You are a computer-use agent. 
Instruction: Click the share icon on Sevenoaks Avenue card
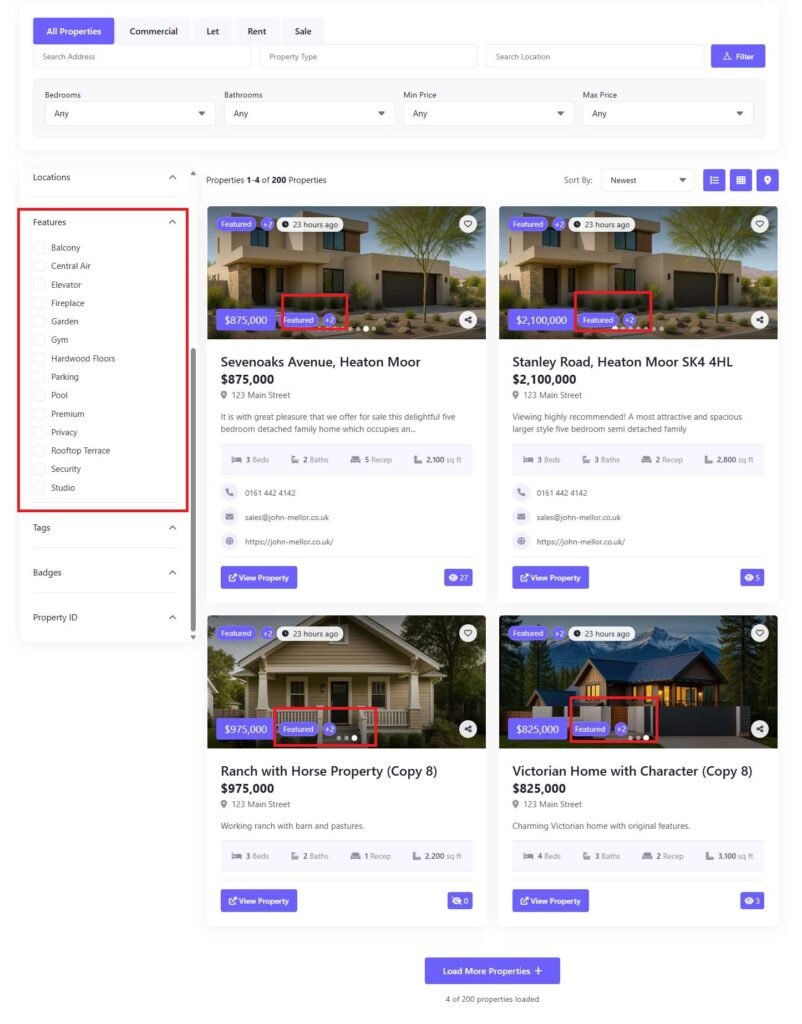click(x=468, y=320)
